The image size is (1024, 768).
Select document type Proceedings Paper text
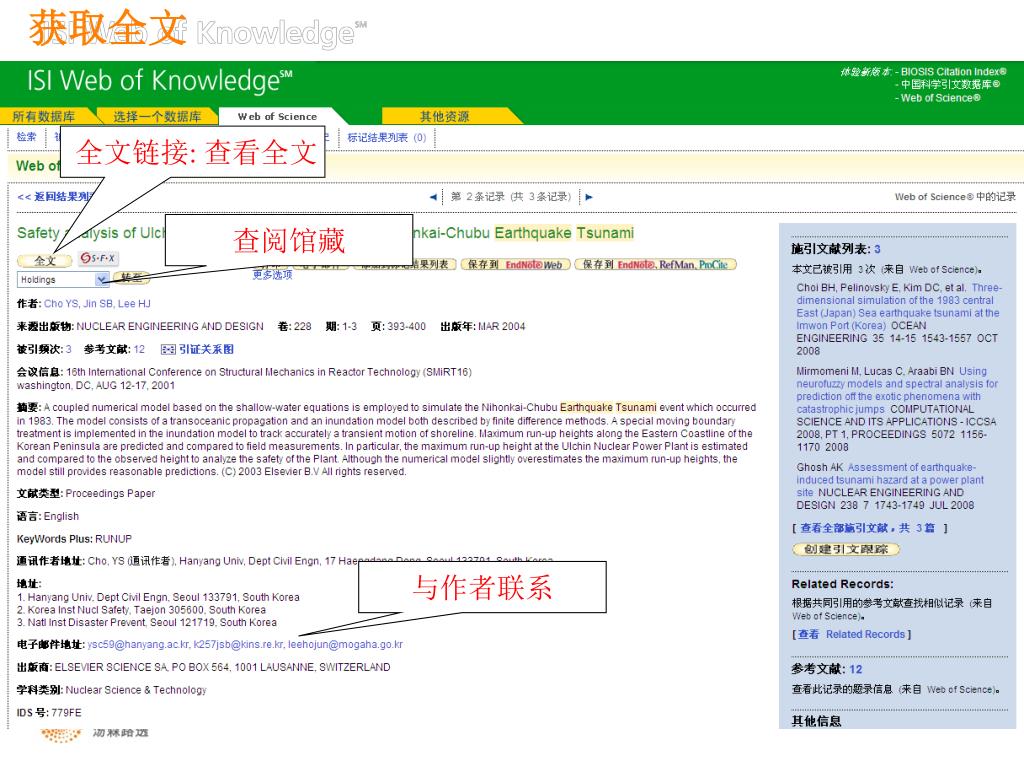coord(110,494)
